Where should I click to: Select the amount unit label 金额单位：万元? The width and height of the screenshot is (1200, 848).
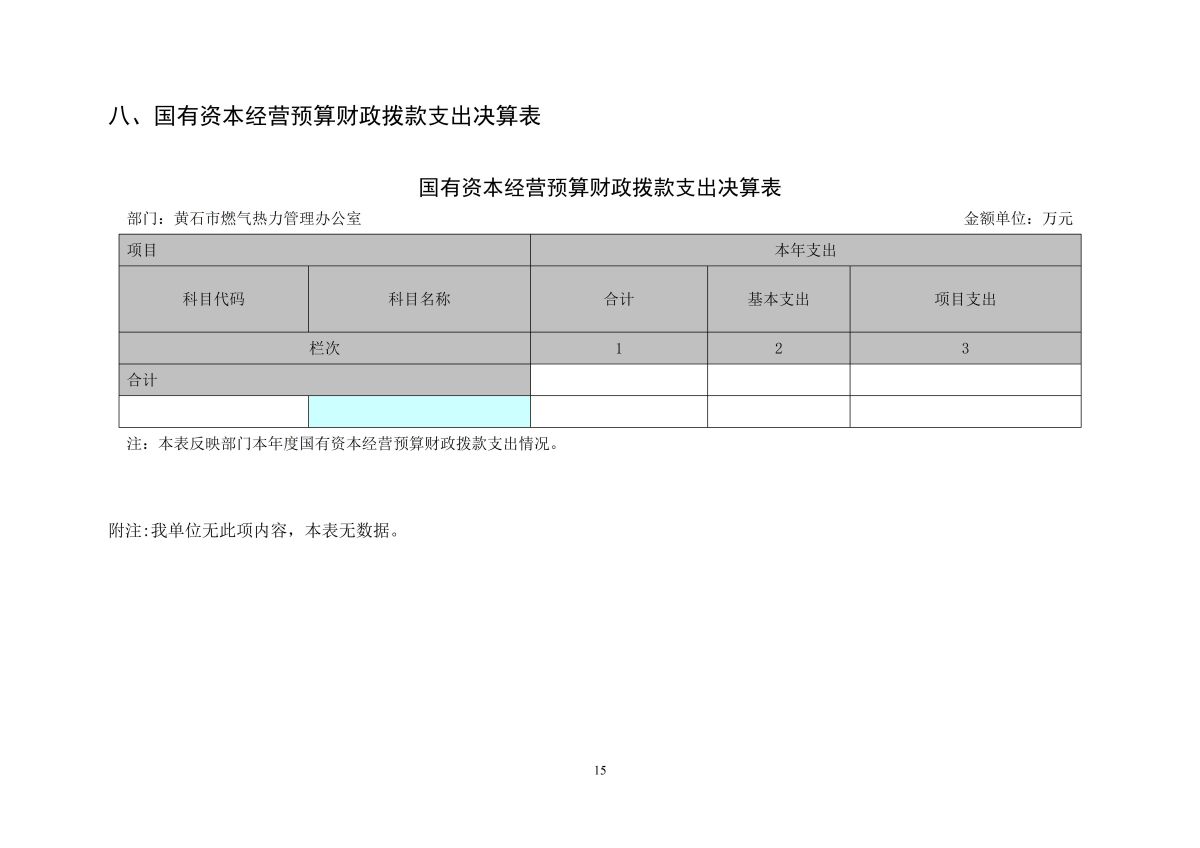[1018, 219]
